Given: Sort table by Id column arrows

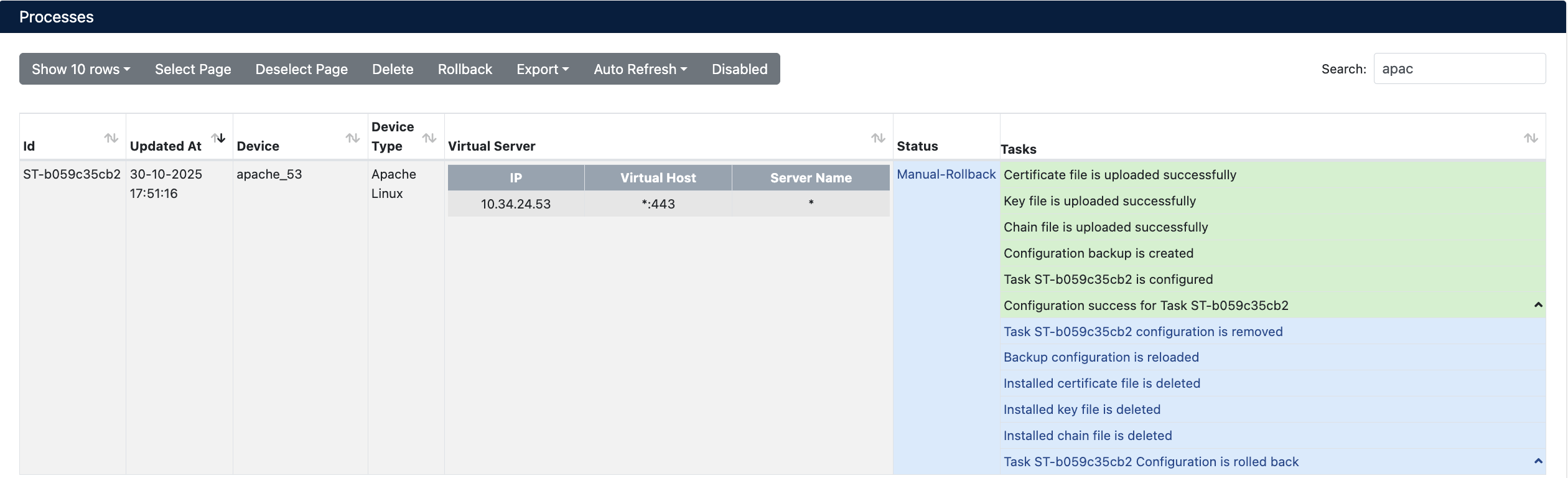Looking at the screenshot, I should pyautogui.click(x=111, y=138).
